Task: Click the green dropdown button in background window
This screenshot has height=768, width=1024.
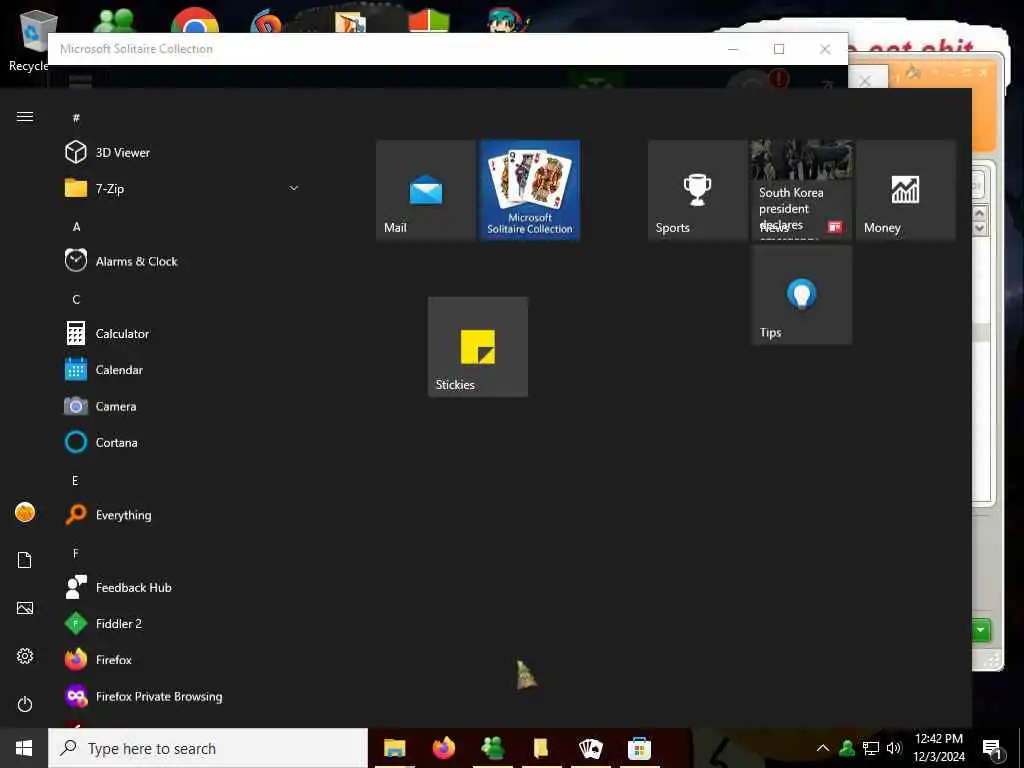Action: [981, 630]
